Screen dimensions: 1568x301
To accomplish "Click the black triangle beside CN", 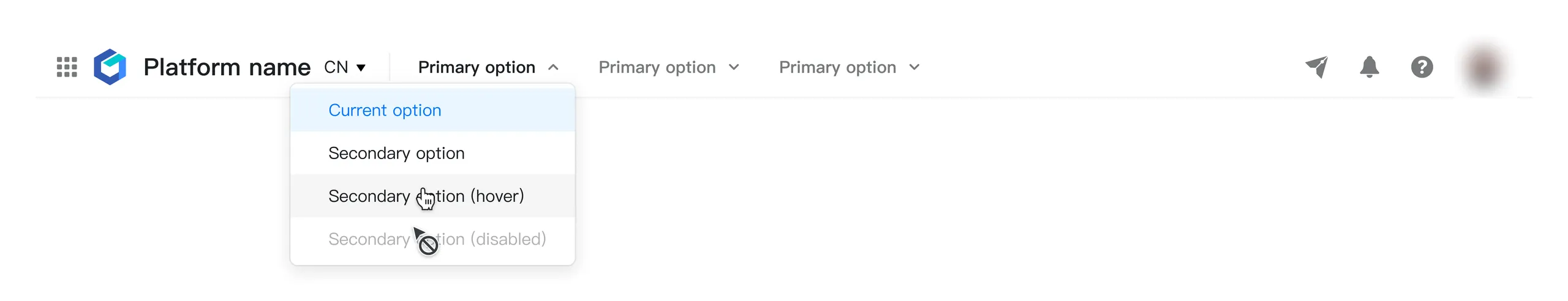I will (x=361, y=67).
